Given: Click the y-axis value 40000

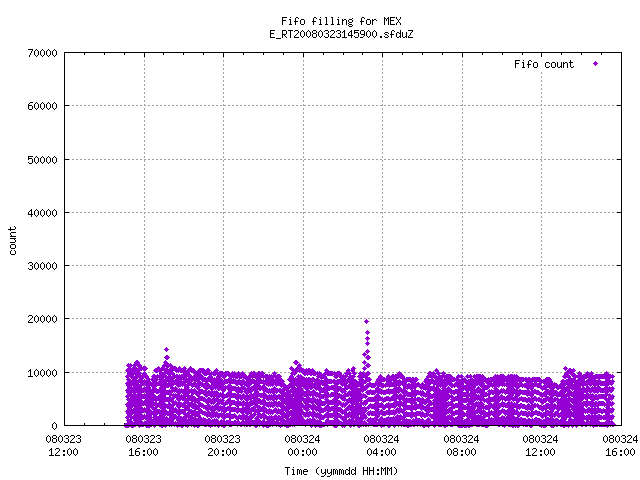Looking at the screenshot, I should click(x=42, y=213).
